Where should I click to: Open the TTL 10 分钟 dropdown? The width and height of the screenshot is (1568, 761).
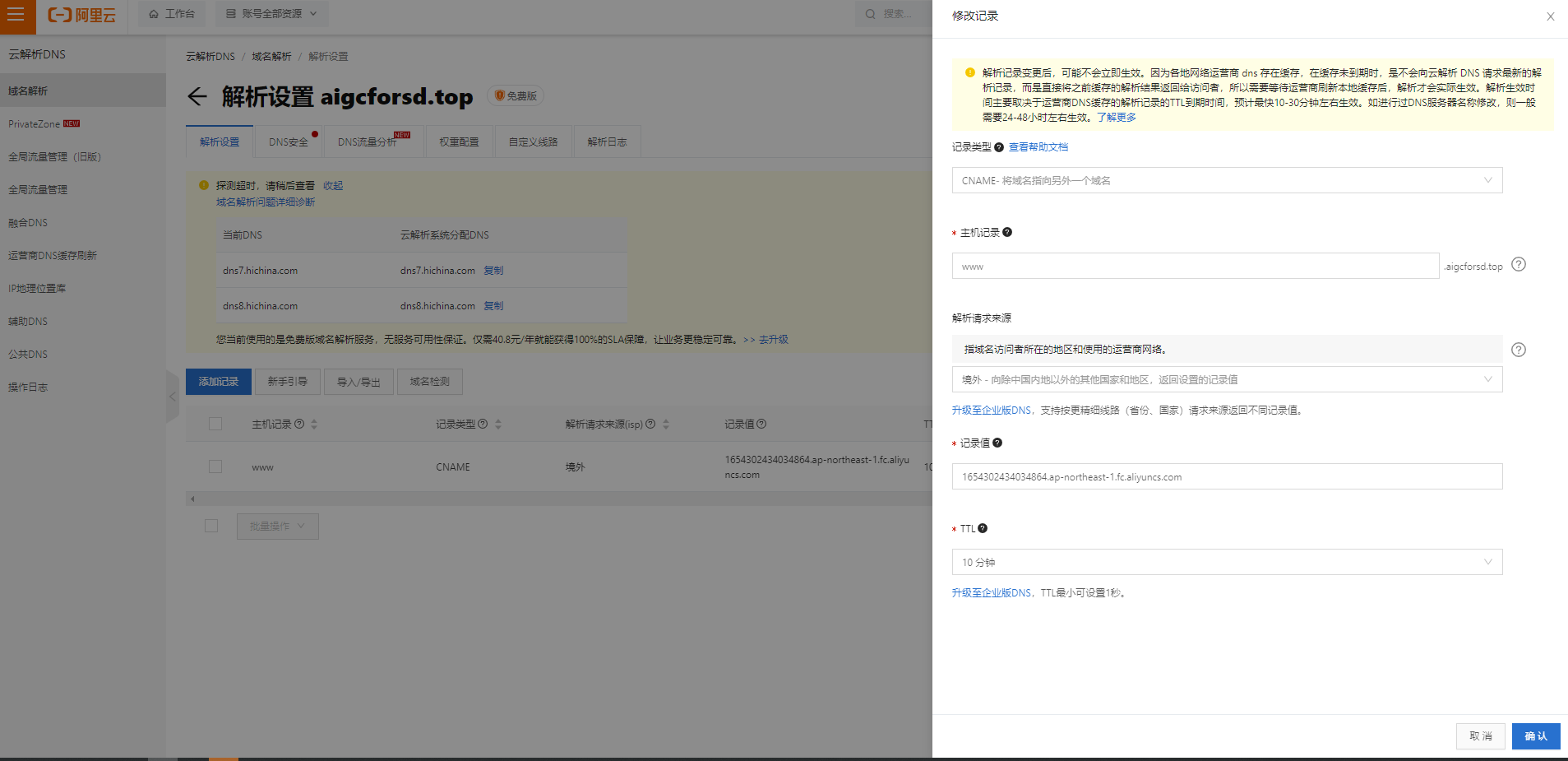[x=1227, y=562]
